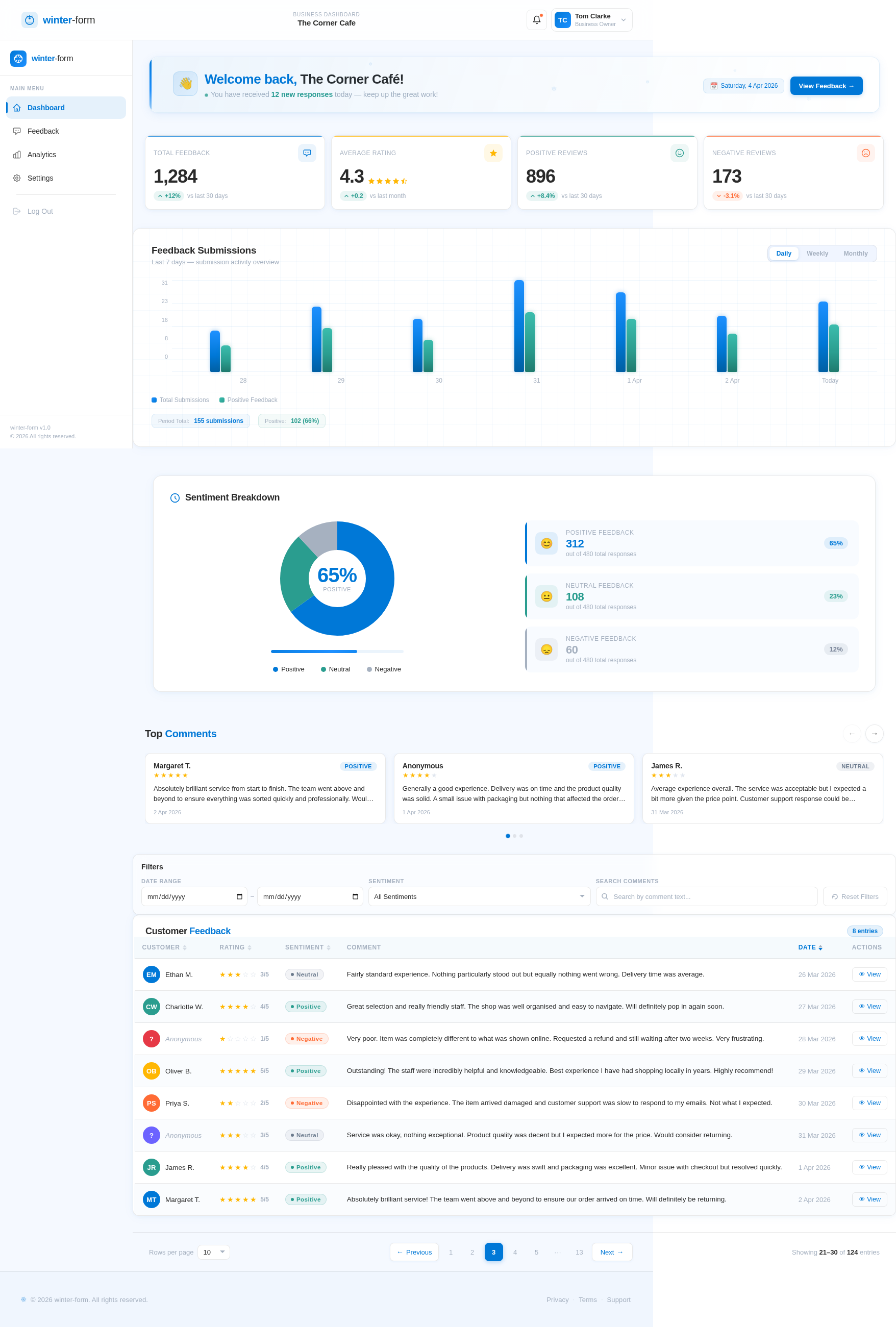Select first carousel dot under Top Comments

[x=507, y=835]
